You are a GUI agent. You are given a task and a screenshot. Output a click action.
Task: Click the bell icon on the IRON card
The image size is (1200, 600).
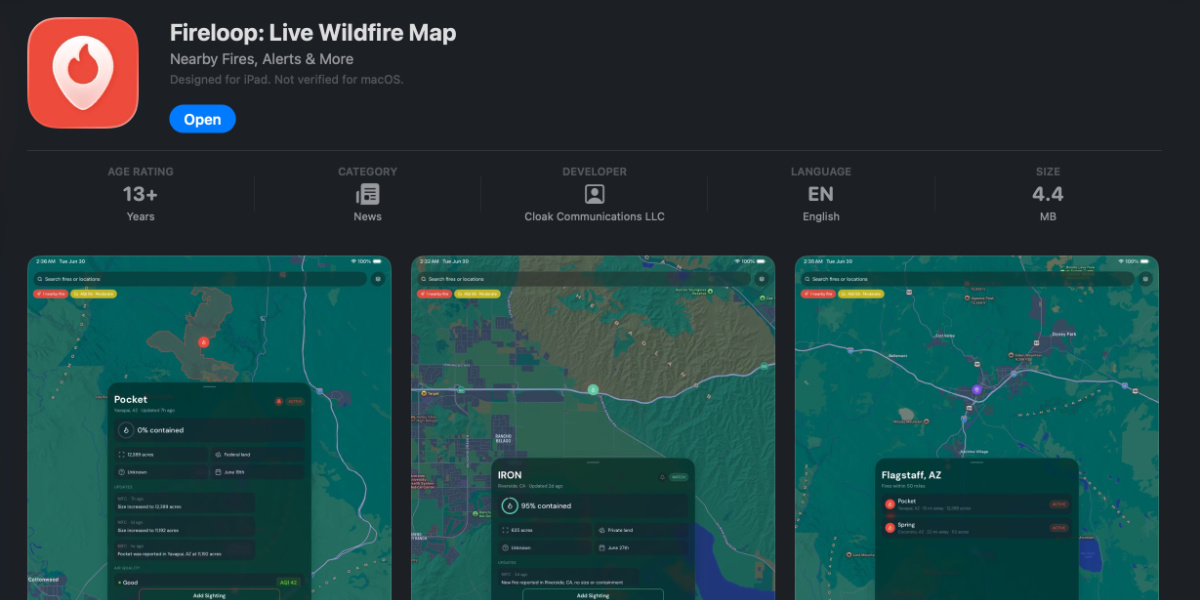coord(662,477)
